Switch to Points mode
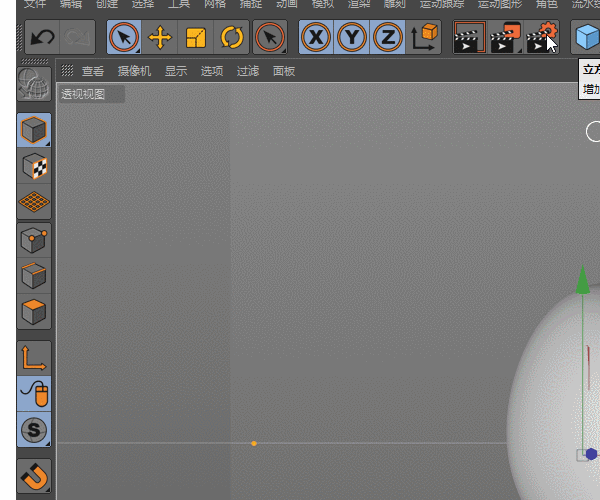This screenshot has width=600, height=500. pyautogui.click(x=34, y=240)
